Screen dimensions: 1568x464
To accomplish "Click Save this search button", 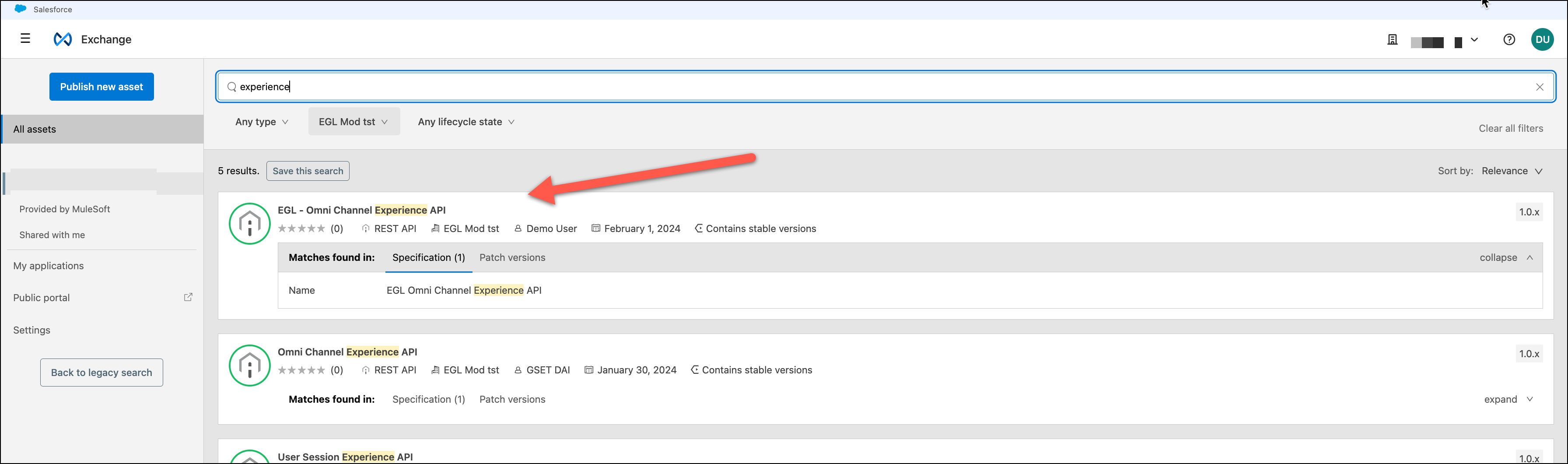I will [x=308, y=171].
